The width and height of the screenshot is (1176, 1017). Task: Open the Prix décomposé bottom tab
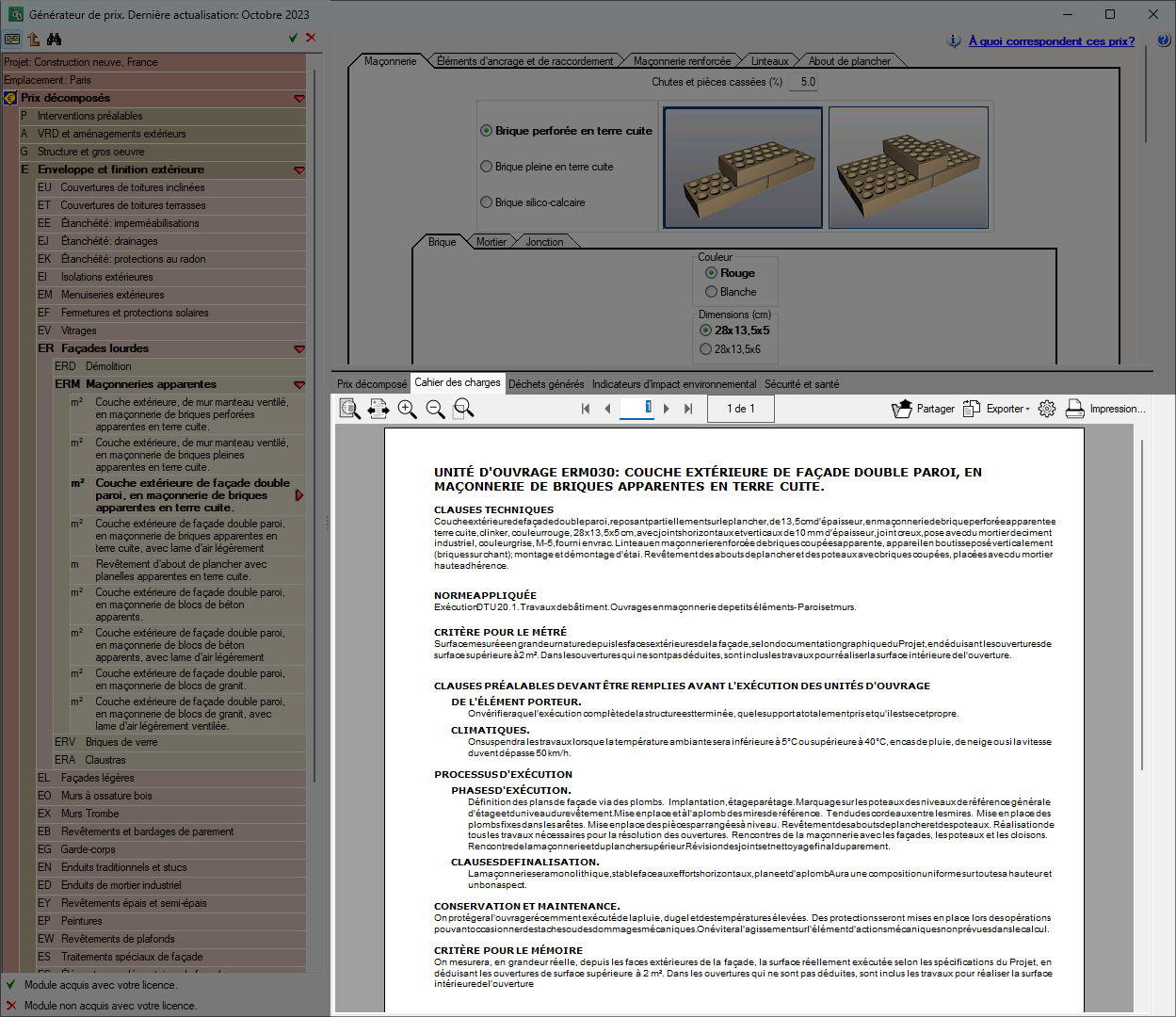click(x=372, y=384)
